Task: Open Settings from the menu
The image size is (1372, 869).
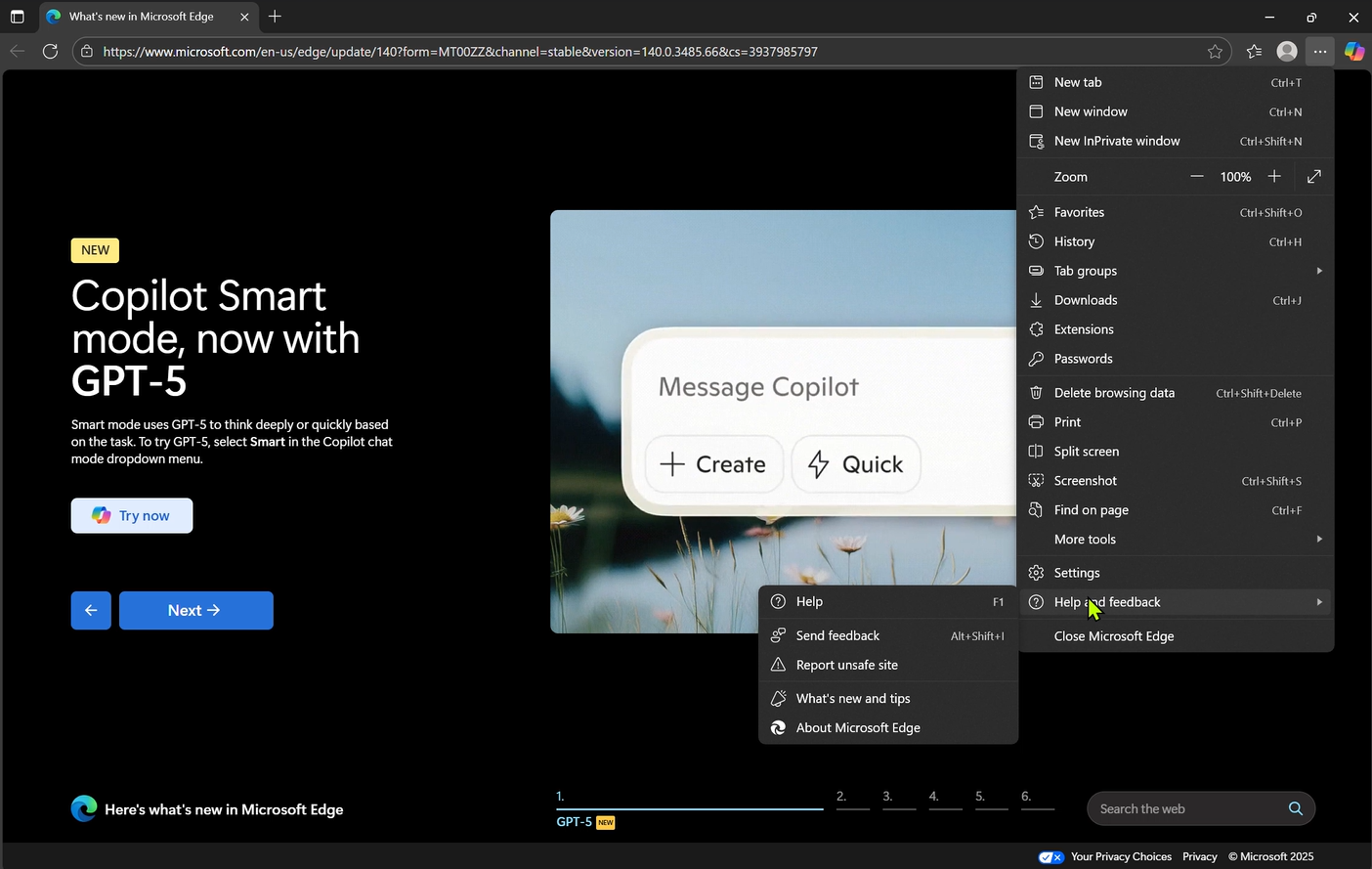Action: point(1175,573)
